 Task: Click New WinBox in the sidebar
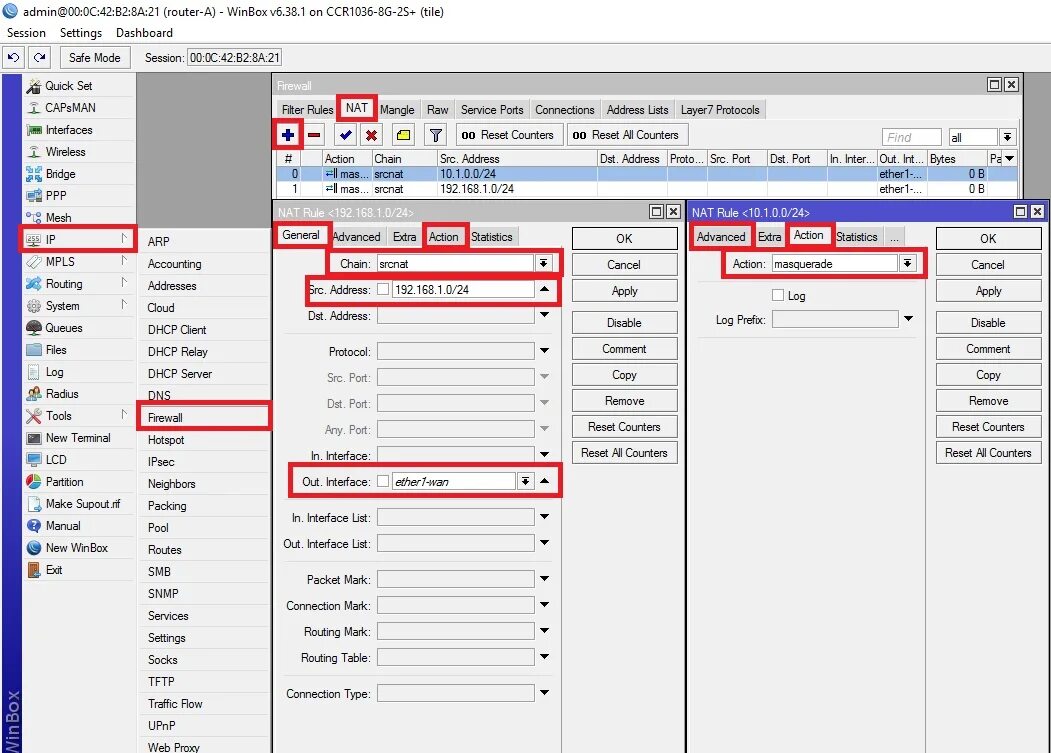[76, 548]
